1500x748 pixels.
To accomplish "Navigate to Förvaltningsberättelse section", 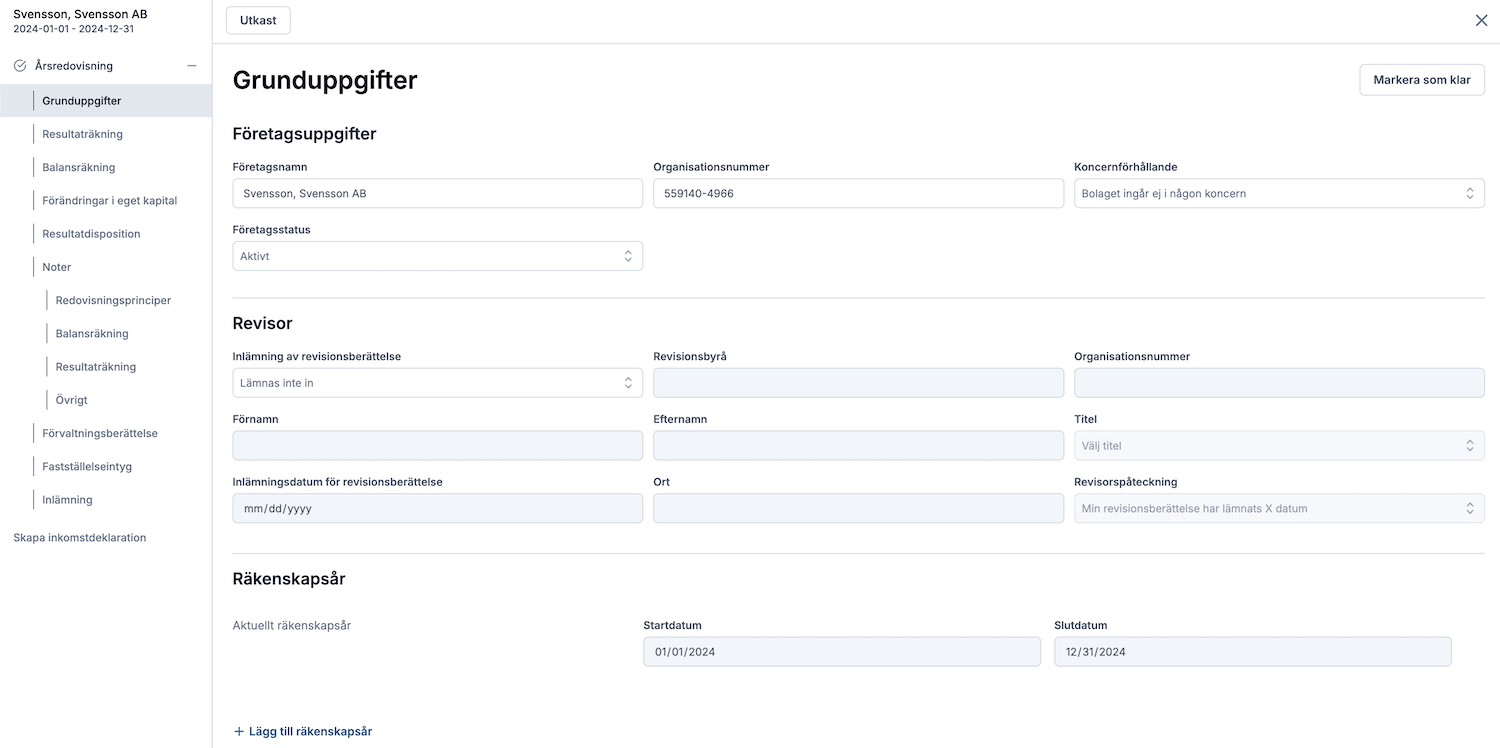I will tap(100, 433).
